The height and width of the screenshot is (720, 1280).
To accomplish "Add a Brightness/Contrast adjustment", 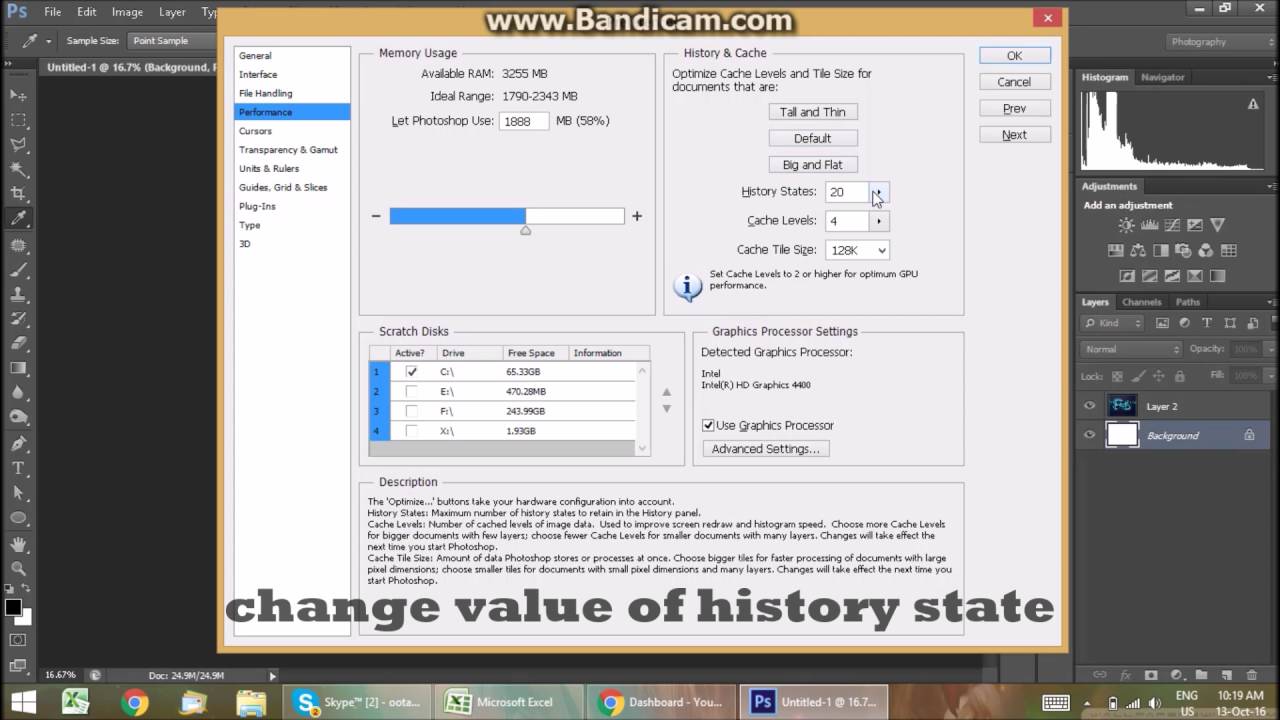I will [1127, 225].
